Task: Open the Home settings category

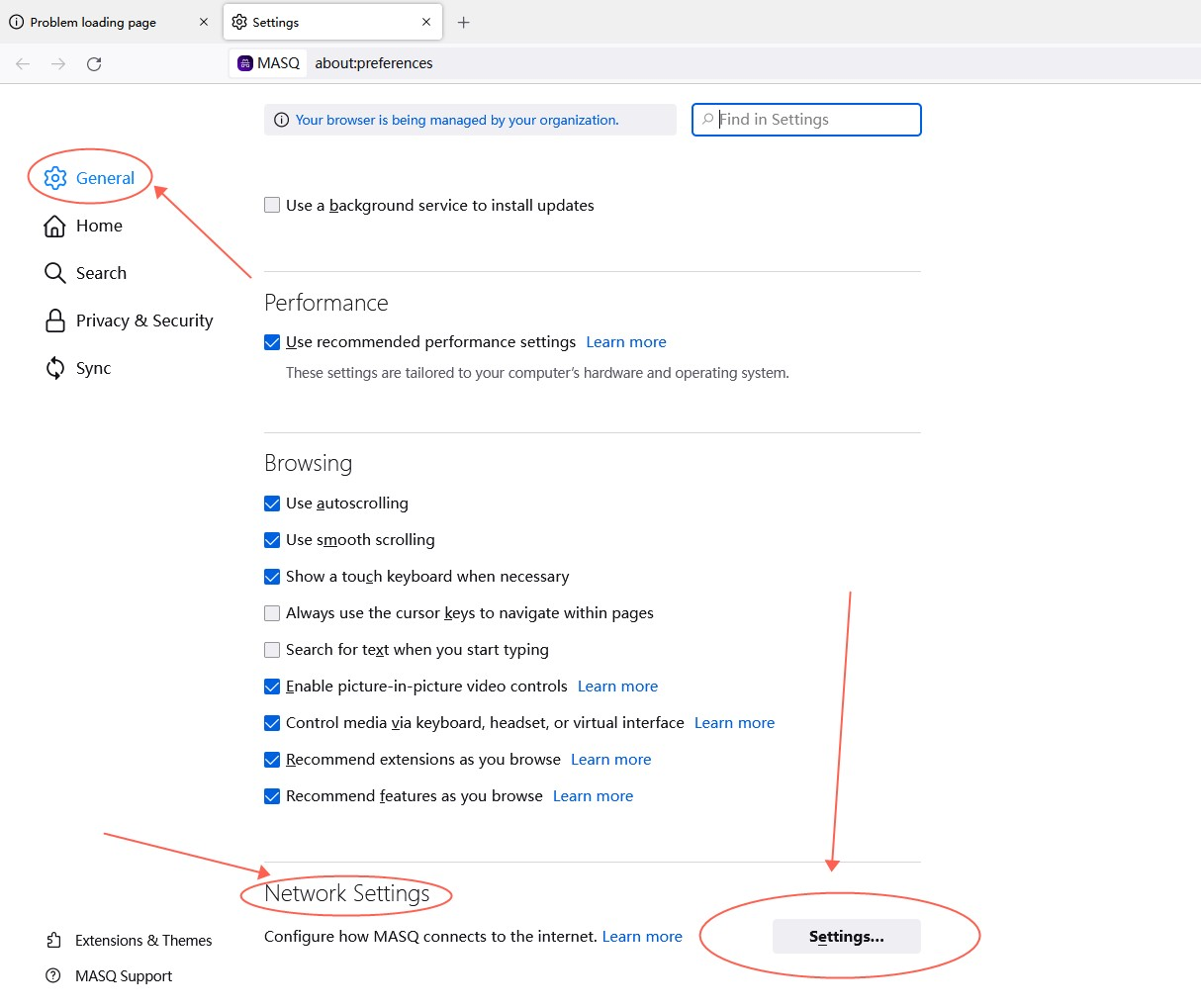Action: (x=84, y=226)
